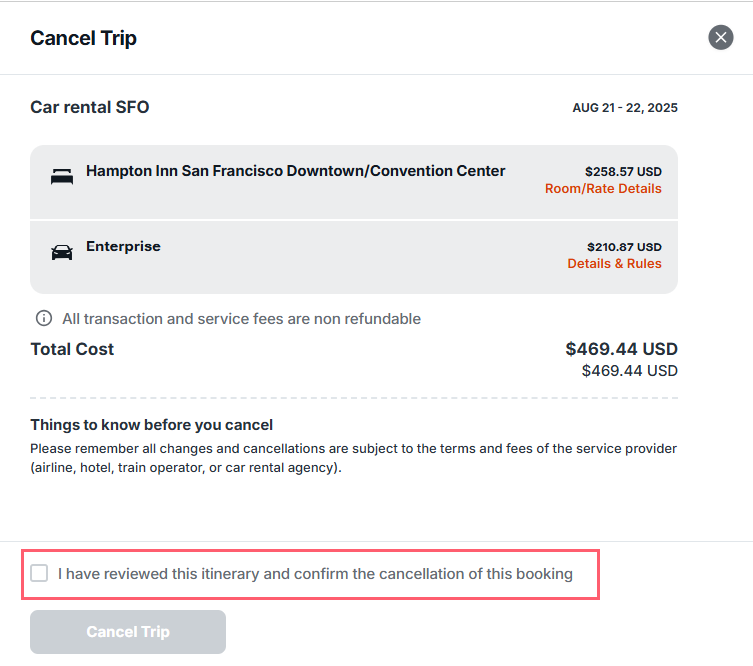Click the non refundable fees notice text
The height and width of the screenshot is (666, 753).
pyautogui.click(x=242, y=319)
